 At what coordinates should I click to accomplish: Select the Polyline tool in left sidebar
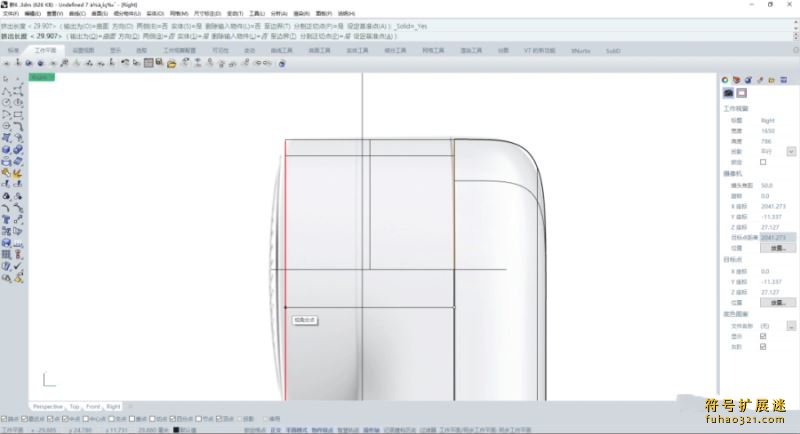click(6, 91)
